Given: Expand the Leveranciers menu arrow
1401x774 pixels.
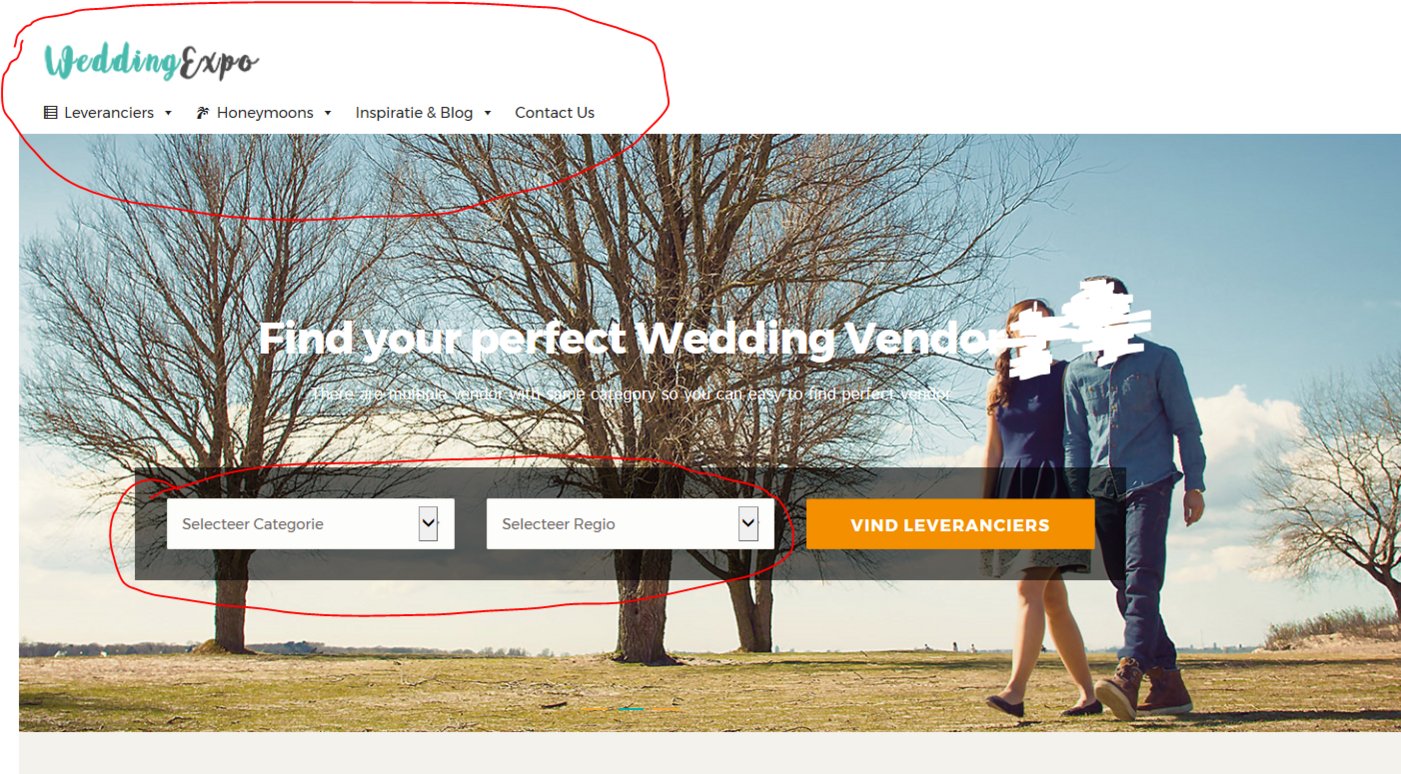Looking at the screenshot, I should [x=168, y=113].
